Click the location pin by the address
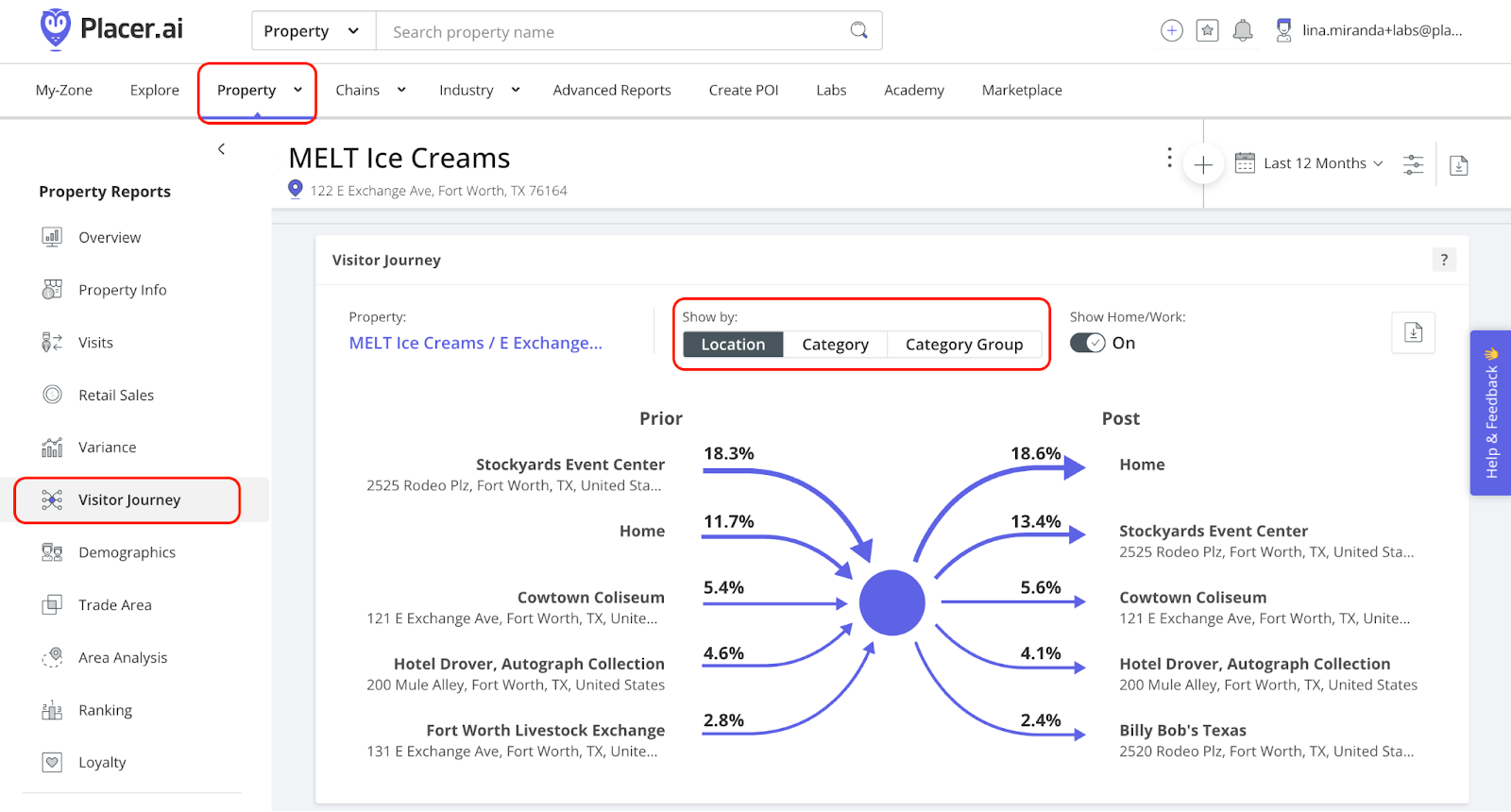The width and height of the screenshot is (1511, 812). [x=296, y=189]
